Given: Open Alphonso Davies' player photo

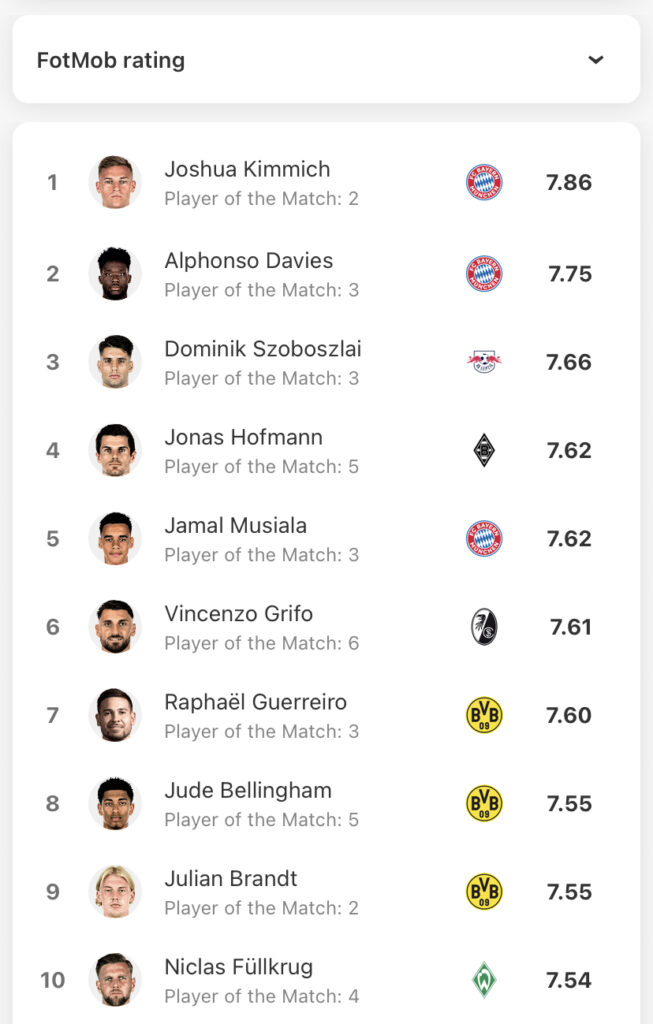Looking at the screenshot, I should [x=115, y=274].
